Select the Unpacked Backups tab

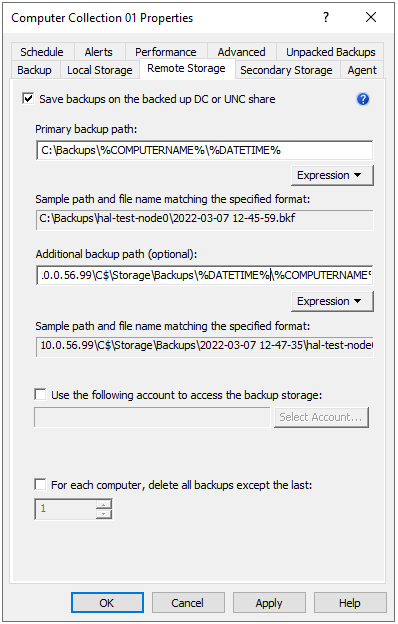click(330, 52)
